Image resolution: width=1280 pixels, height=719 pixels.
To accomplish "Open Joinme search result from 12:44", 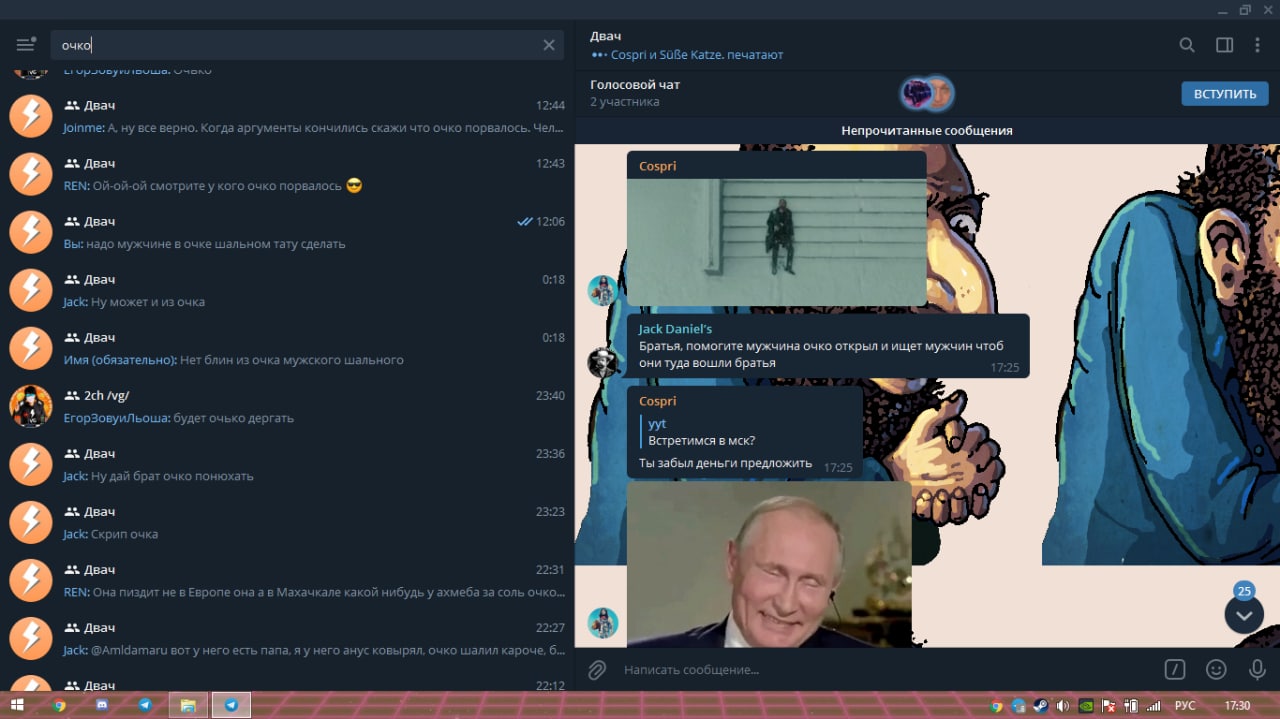I will point(287,116).
